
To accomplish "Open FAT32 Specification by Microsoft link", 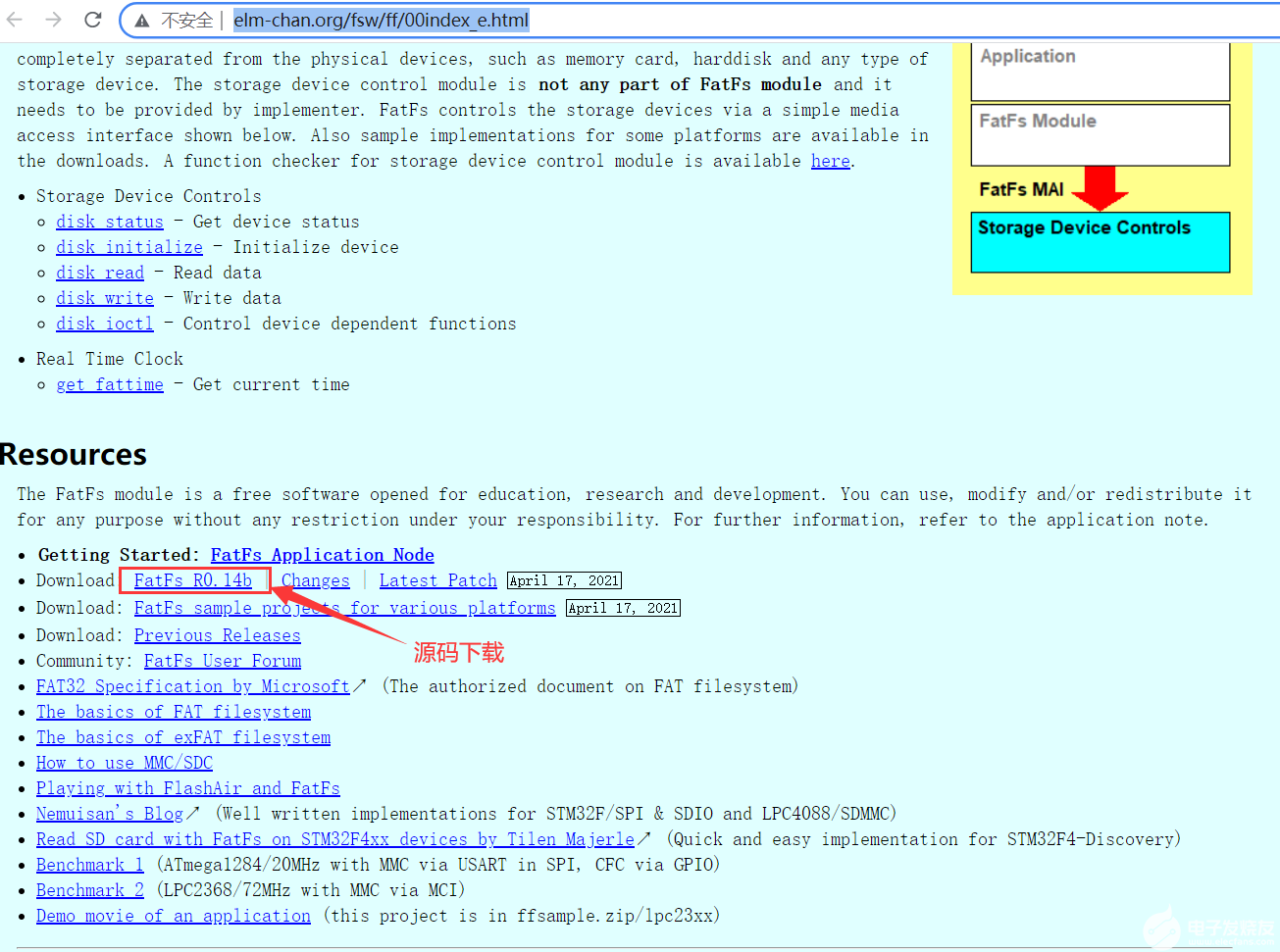I will [193, 686].
